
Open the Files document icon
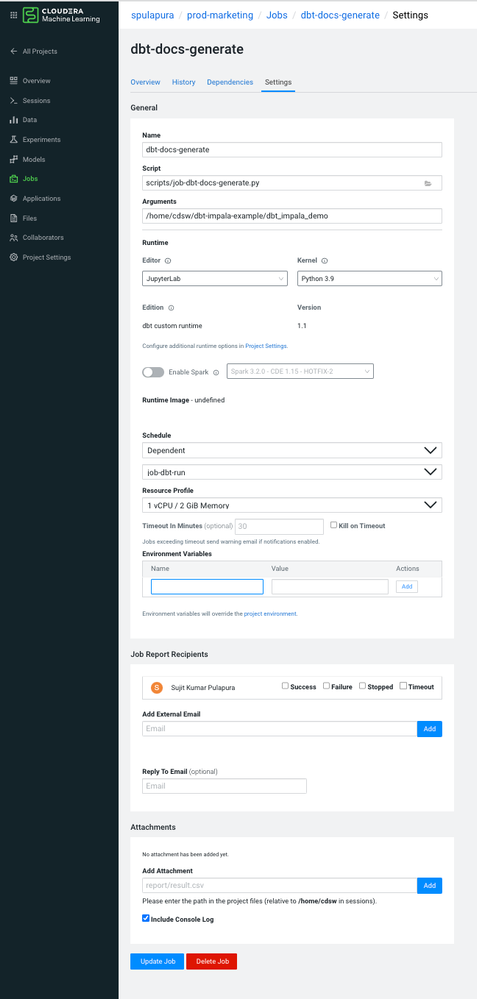click(13, 218)
